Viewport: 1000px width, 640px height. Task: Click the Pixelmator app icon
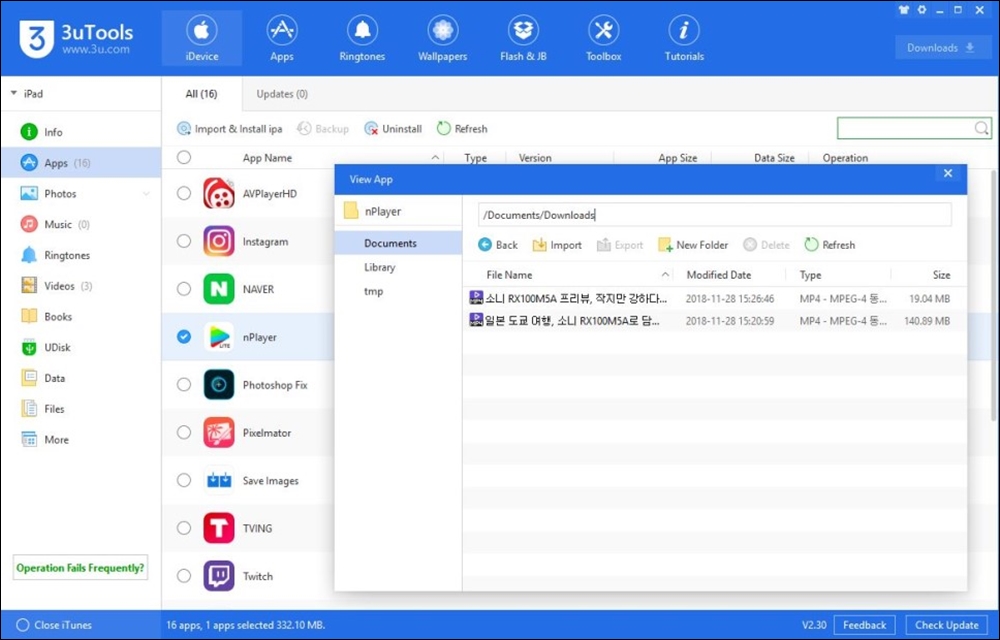click(219, 432)
